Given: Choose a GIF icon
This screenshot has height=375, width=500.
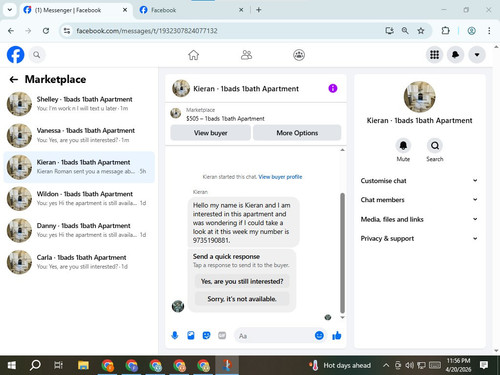Looking at the screenshot, I should [x=222, y=335].
